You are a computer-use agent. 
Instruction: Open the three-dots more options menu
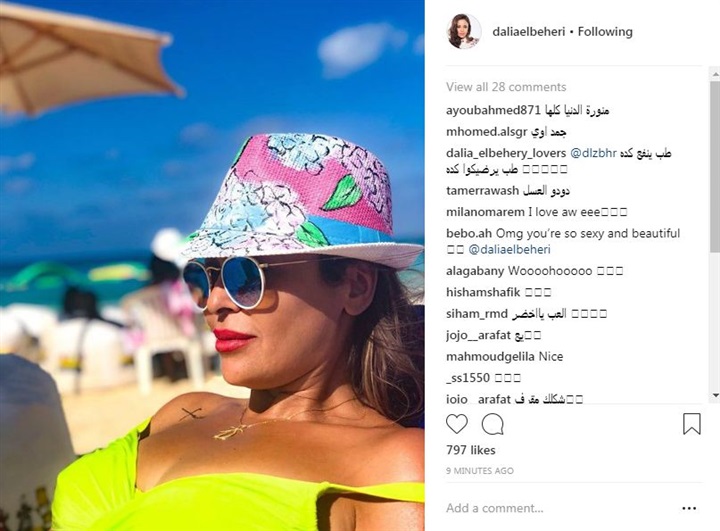[689, 508]
